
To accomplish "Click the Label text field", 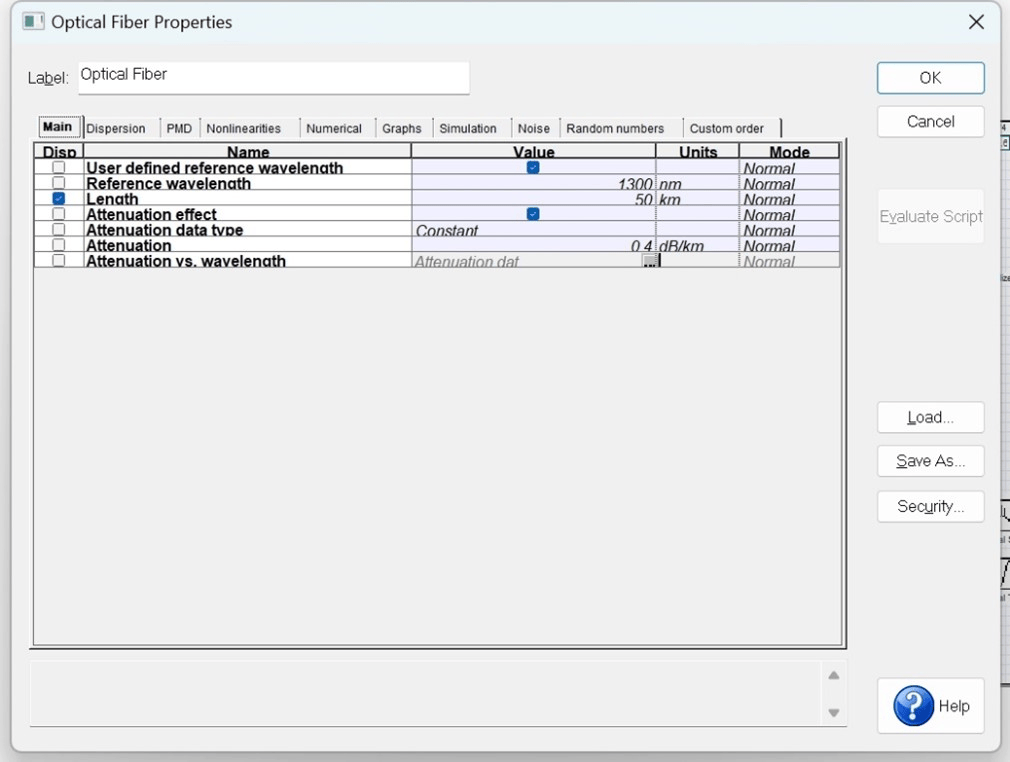I will 273,77.
